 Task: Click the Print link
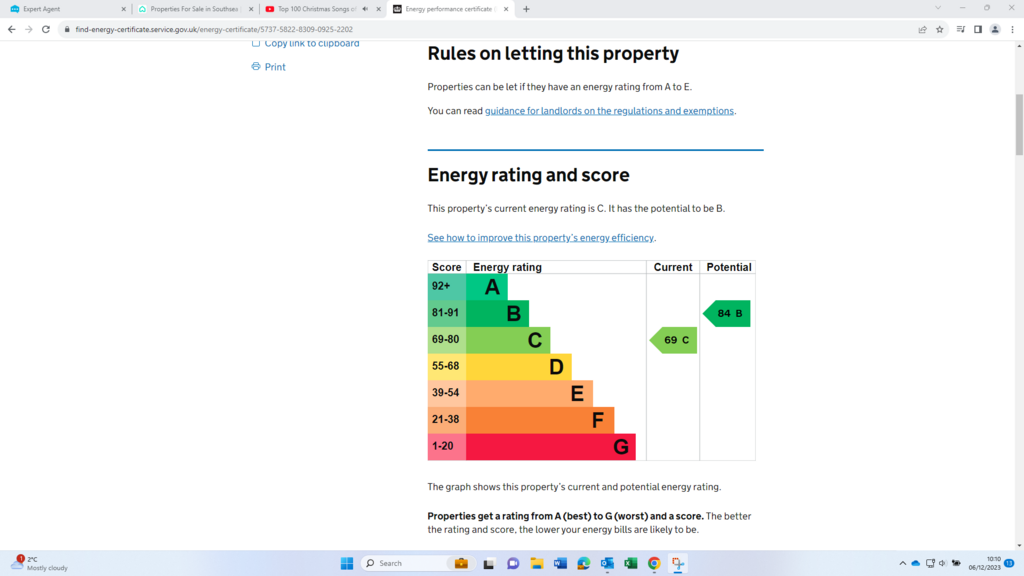pyautogui.click(x=275, y=67)
